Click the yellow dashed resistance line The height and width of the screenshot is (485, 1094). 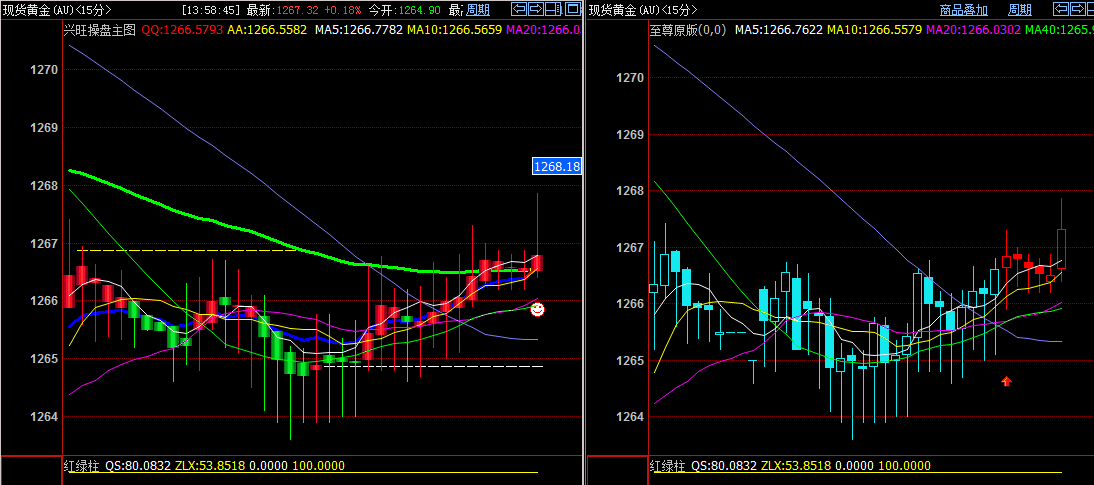click(180, 250)
